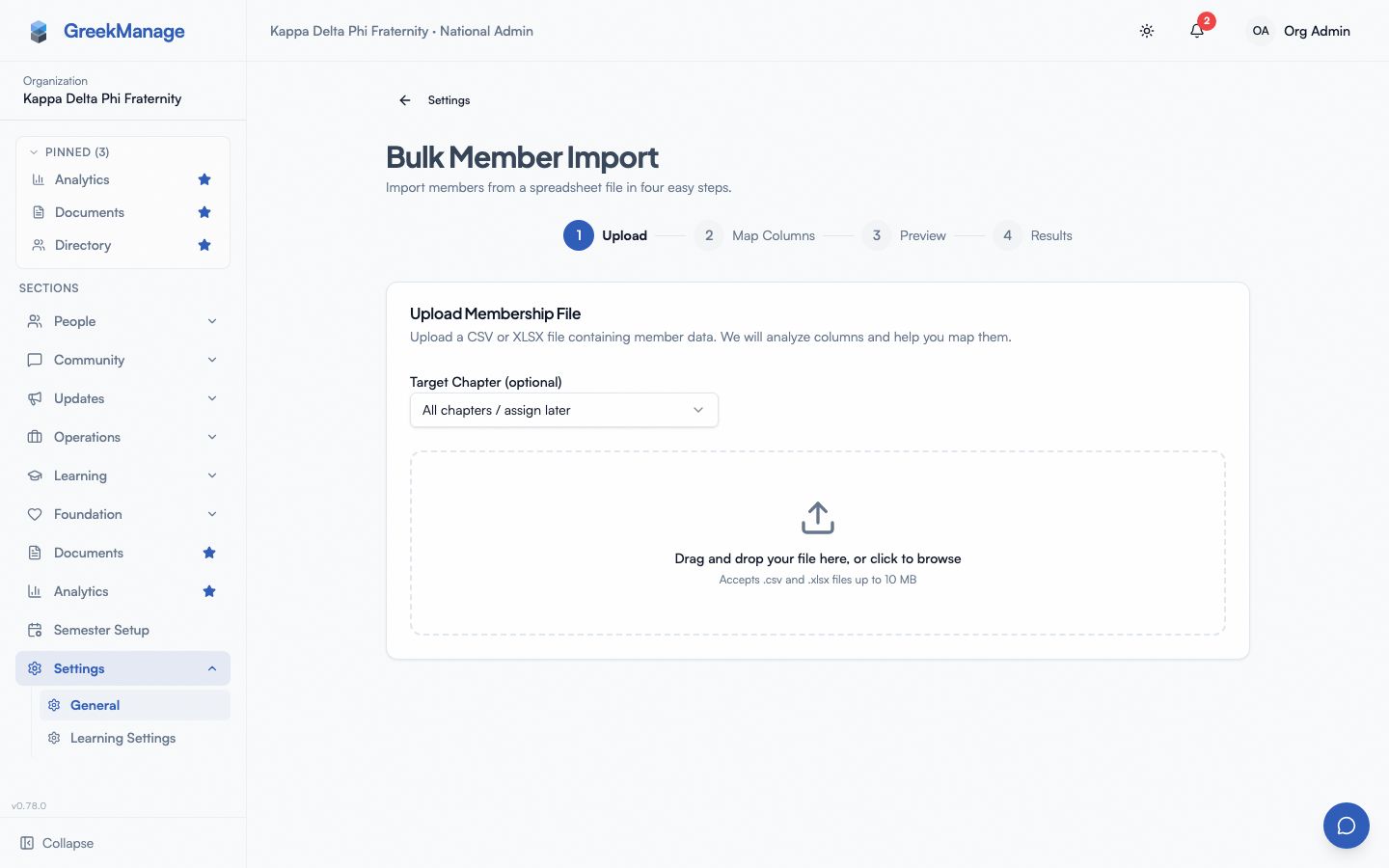Image resolution: width=1389 pixels, height=868 pixels.
Task: Click the gear icon beside Learning Settings
Action: [x=54, y=738]
